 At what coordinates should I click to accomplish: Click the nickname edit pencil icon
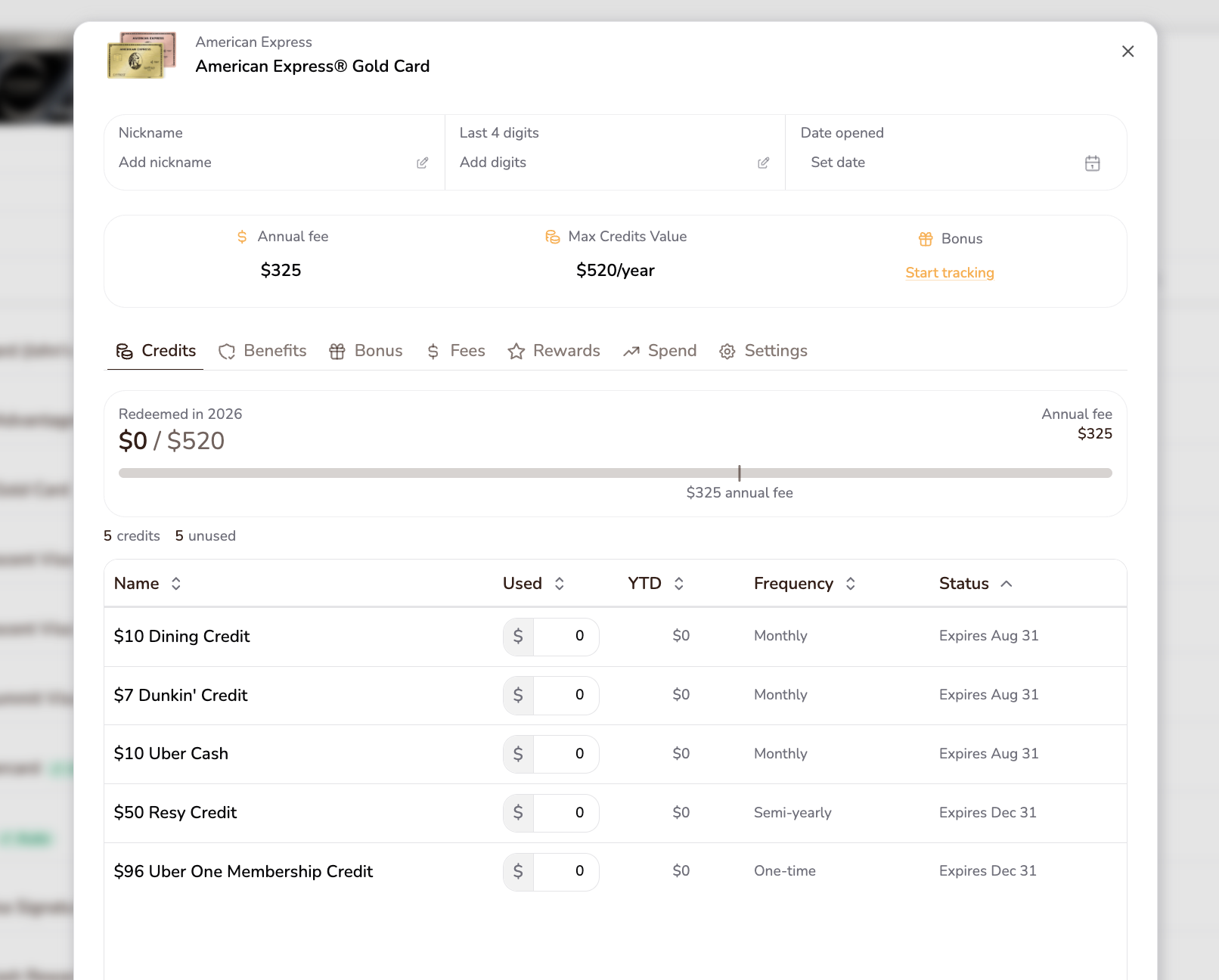coord(423,163)
